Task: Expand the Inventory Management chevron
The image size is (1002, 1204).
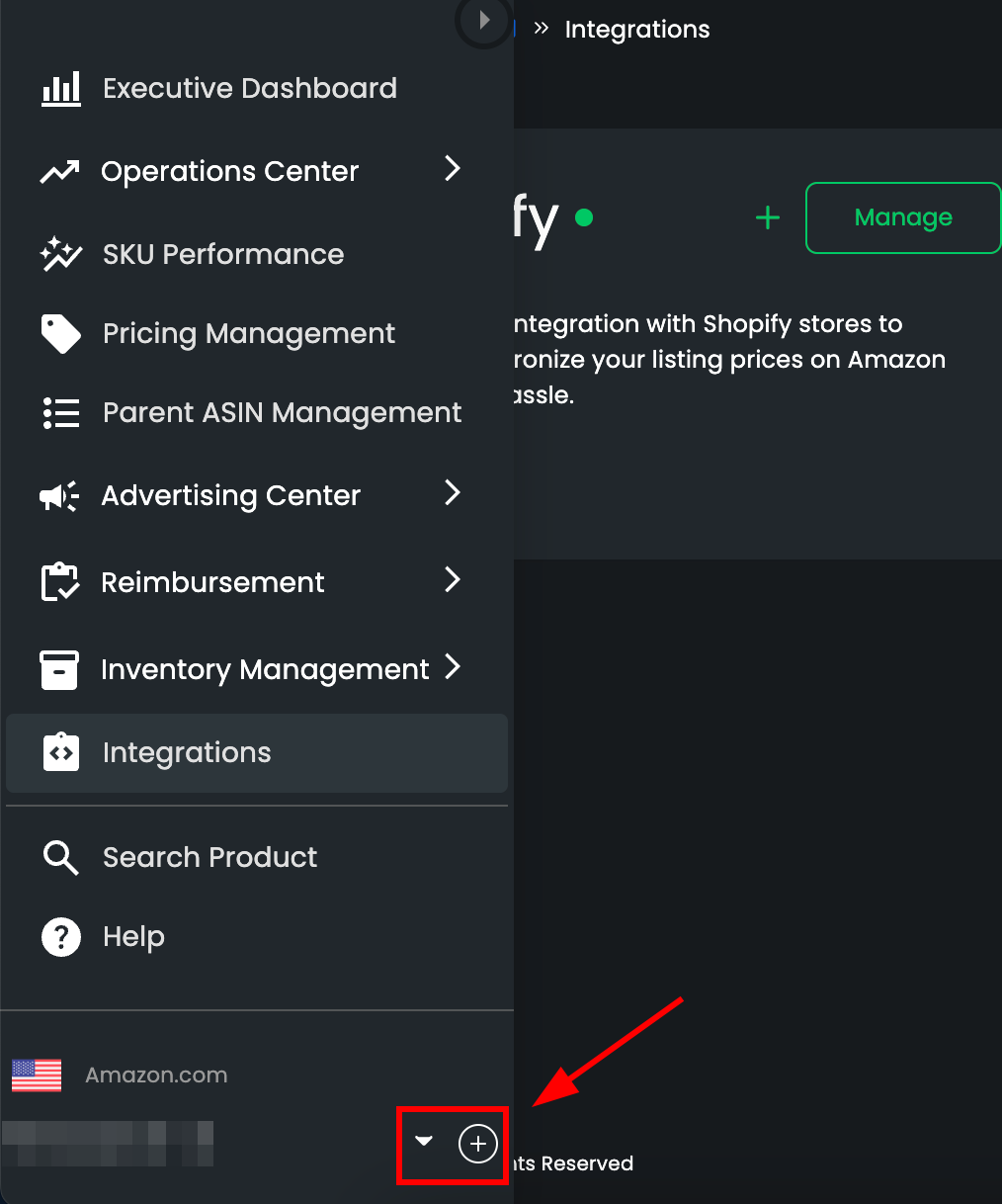Action: click(x=454, y=668)
